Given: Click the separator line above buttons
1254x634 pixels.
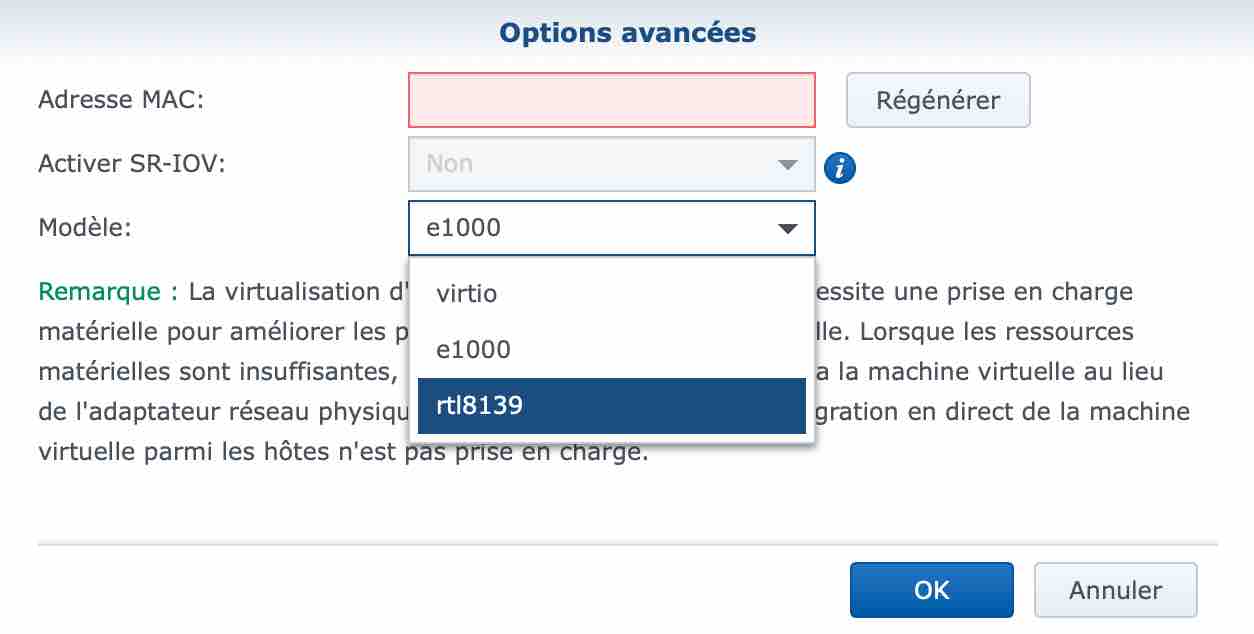Looking at the screenshot, I should (627, 545).
